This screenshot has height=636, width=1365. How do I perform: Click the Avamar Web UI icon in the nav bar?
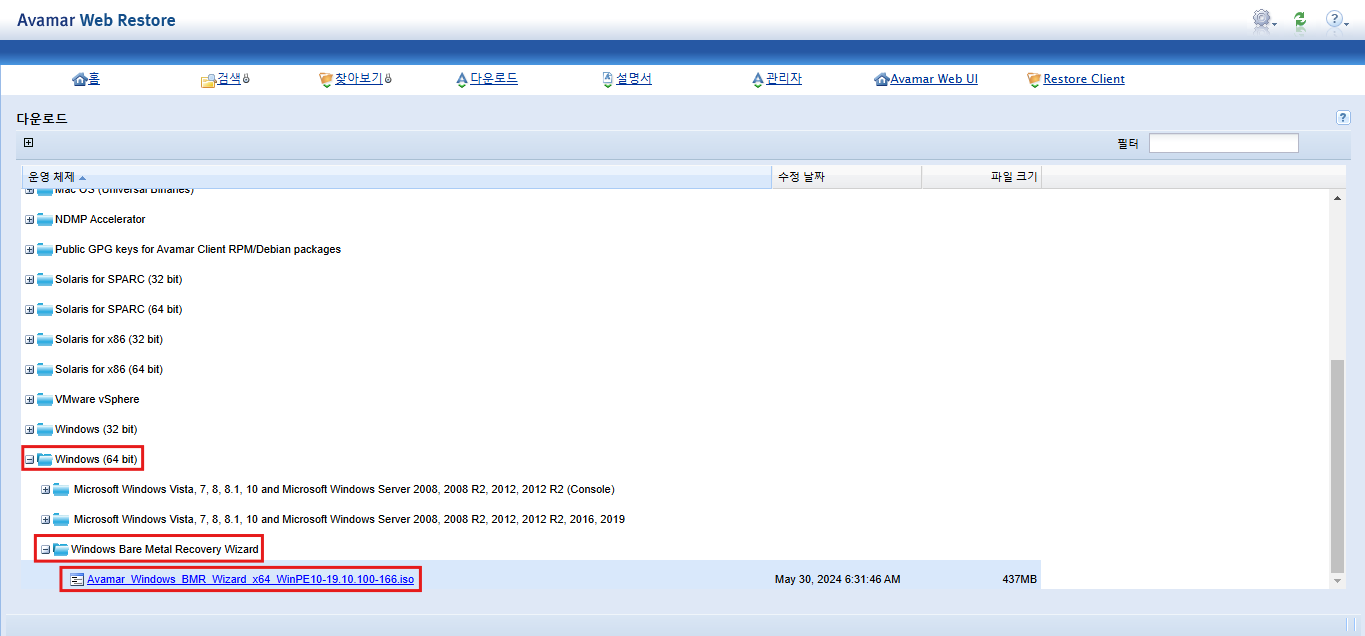tap(881, 79)
